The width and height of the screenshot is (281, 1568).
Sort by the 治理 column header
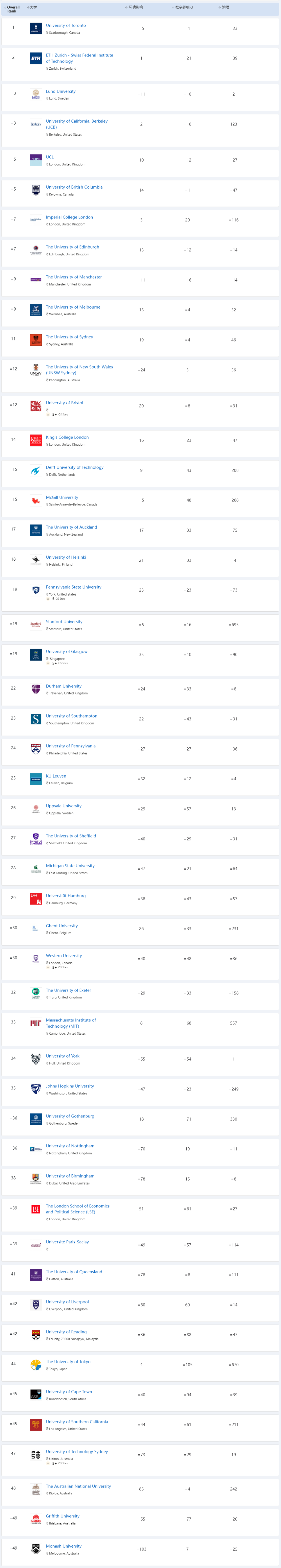[224, 7]
